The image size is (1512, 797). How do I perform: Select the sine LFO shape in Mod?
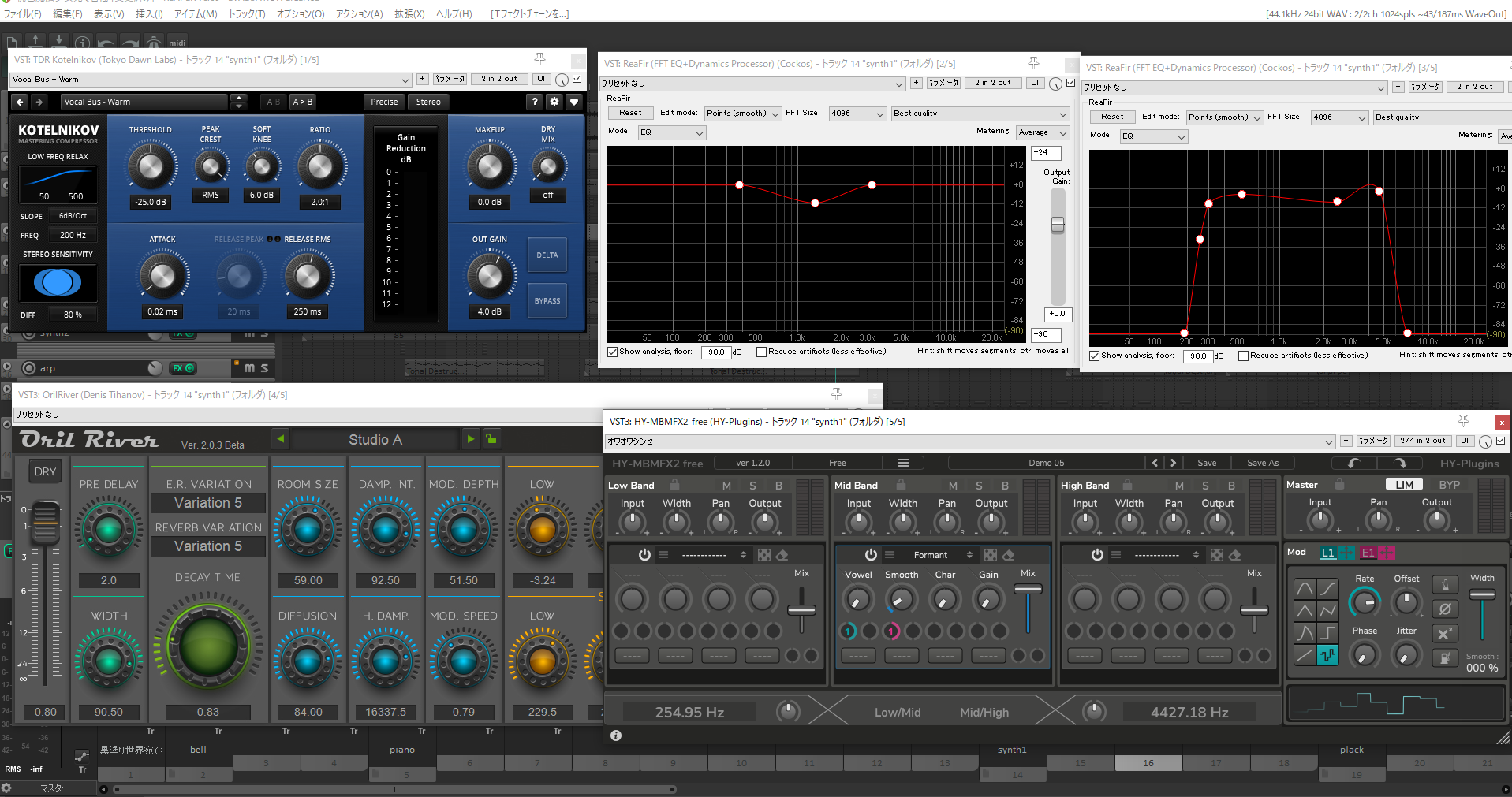(x=1305, y=588)
